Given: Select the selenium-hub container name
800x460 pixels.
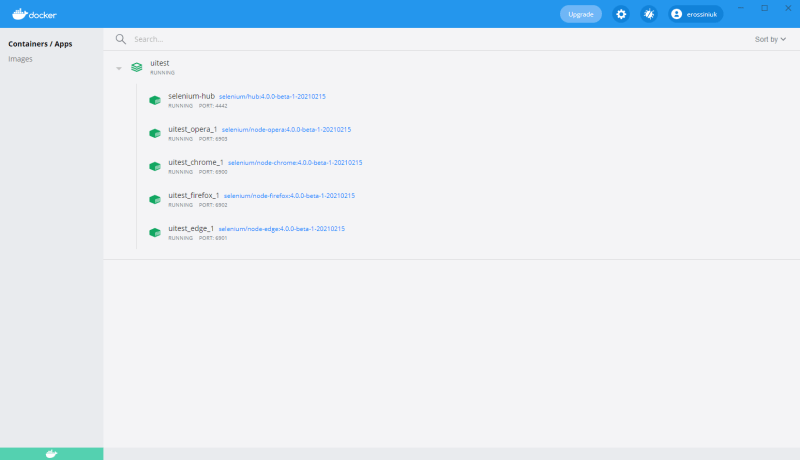Looking at the screenshot, I should click(191, 96).
